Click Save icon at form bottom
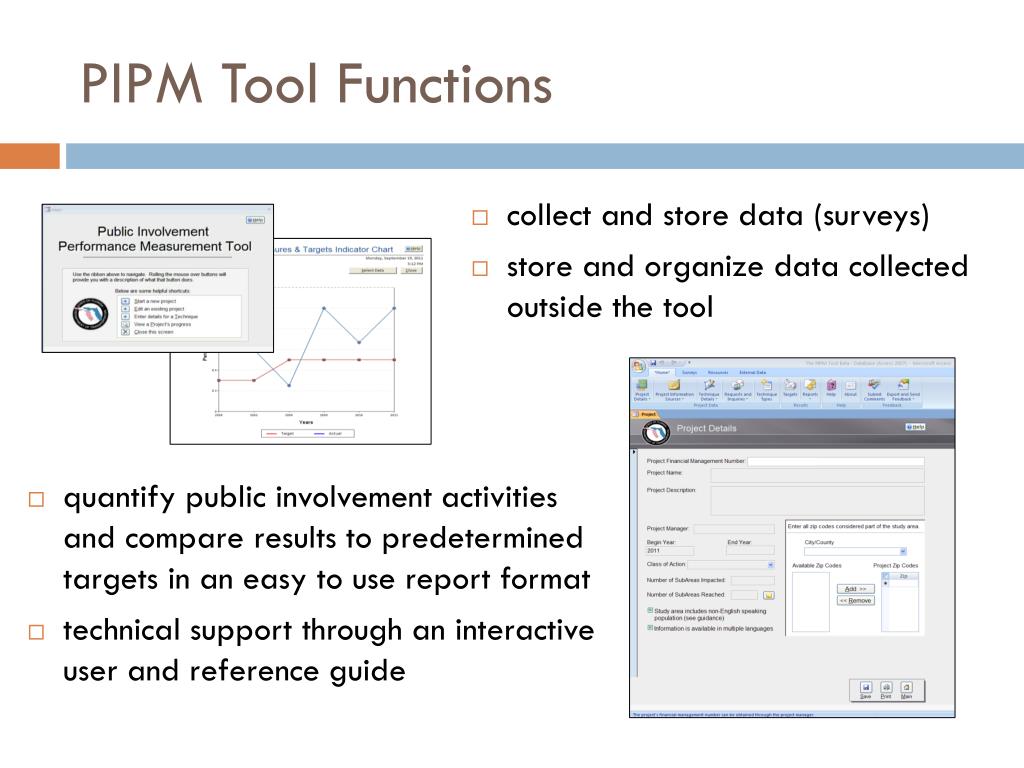Viewport: 1024px width, 768px height. click(x=865, y=690)
